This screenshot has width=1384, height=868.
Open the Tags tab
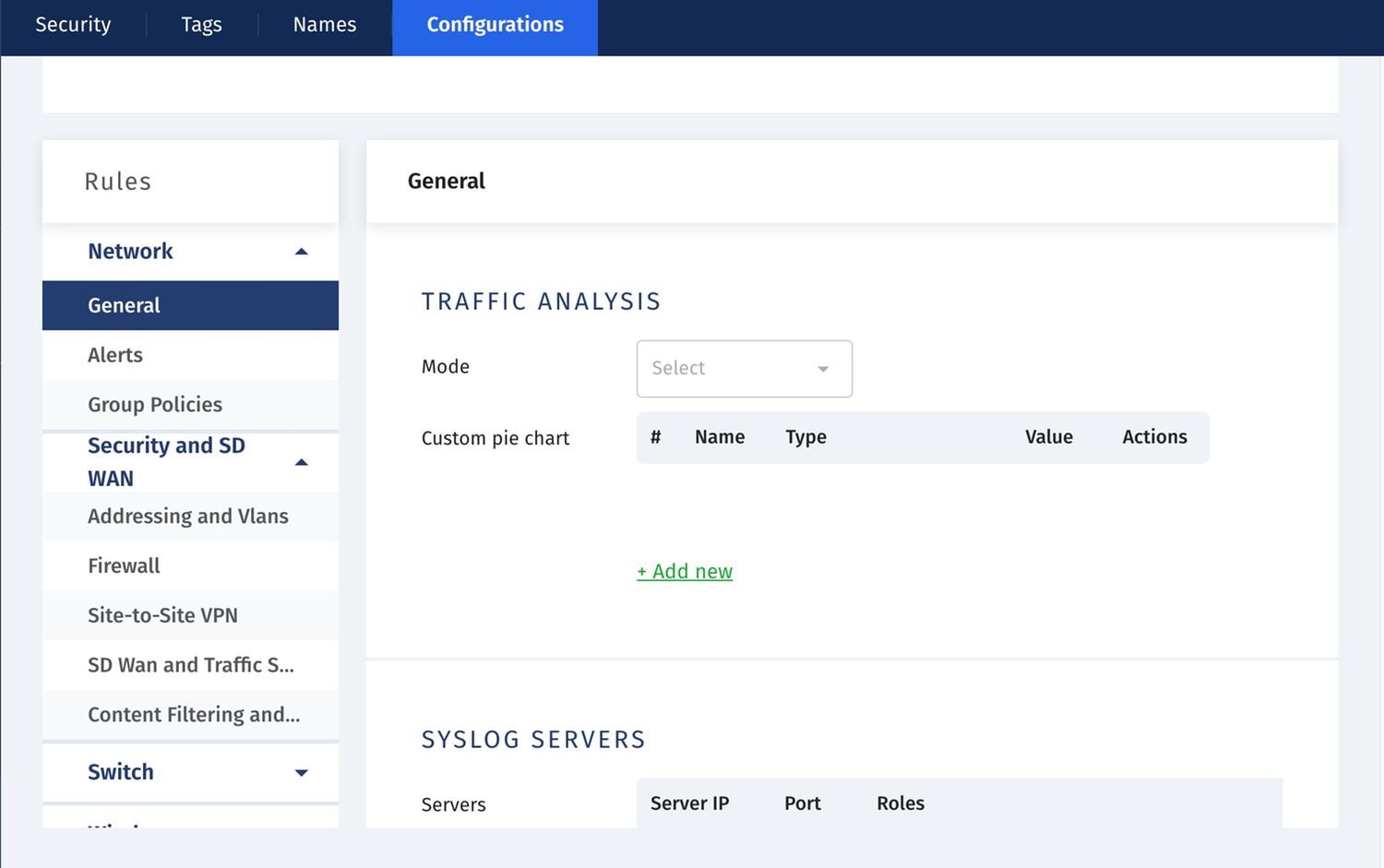[x=201, y=25]
